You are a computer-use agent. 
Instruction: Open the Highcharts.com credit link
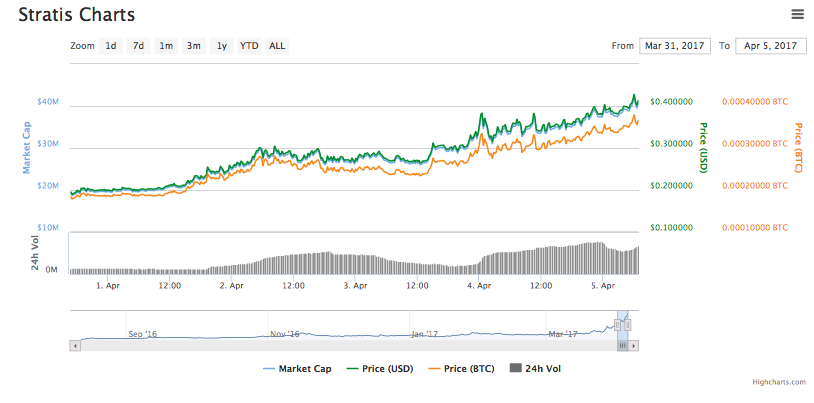[779, 382]
